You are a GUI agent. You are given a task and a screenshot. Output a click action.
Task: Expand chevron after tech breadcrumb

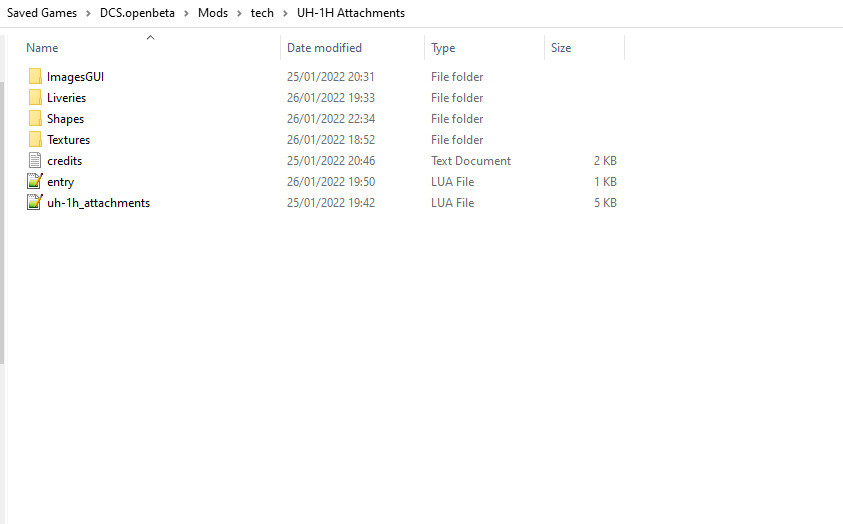[x=285, y=13]
